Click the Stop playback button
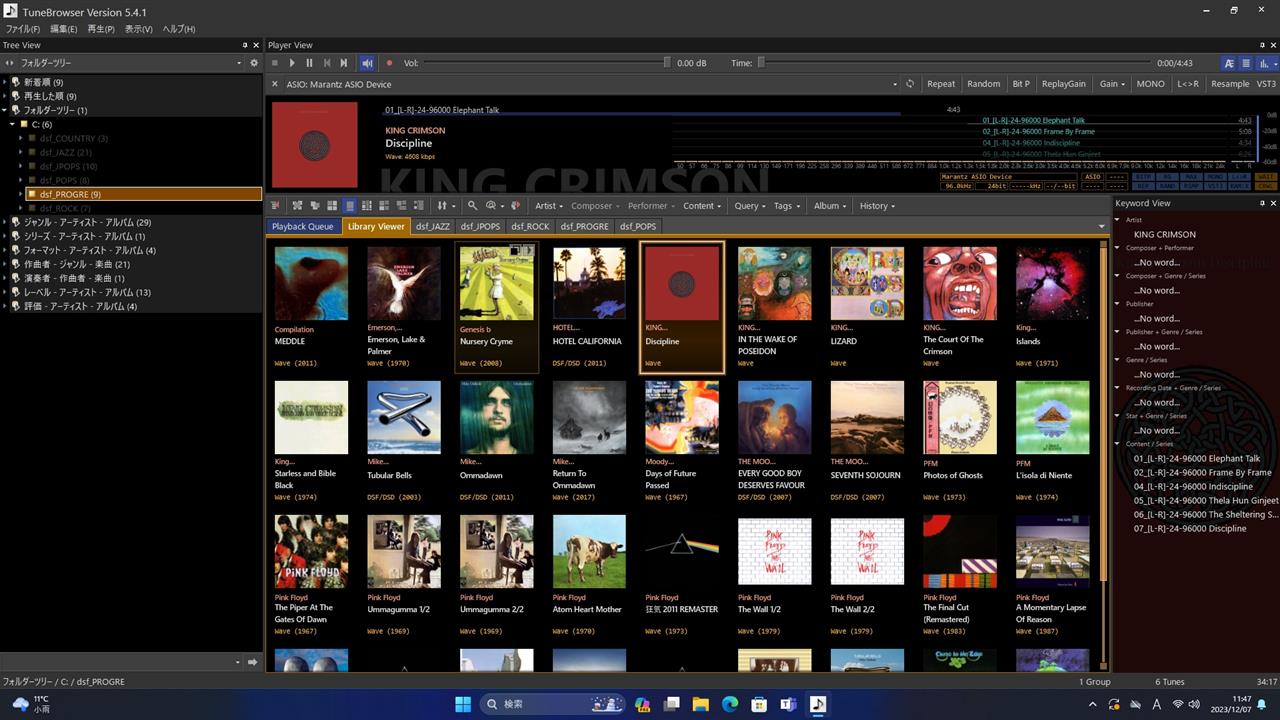This screenshot has width=1280, height=720. 275,63
